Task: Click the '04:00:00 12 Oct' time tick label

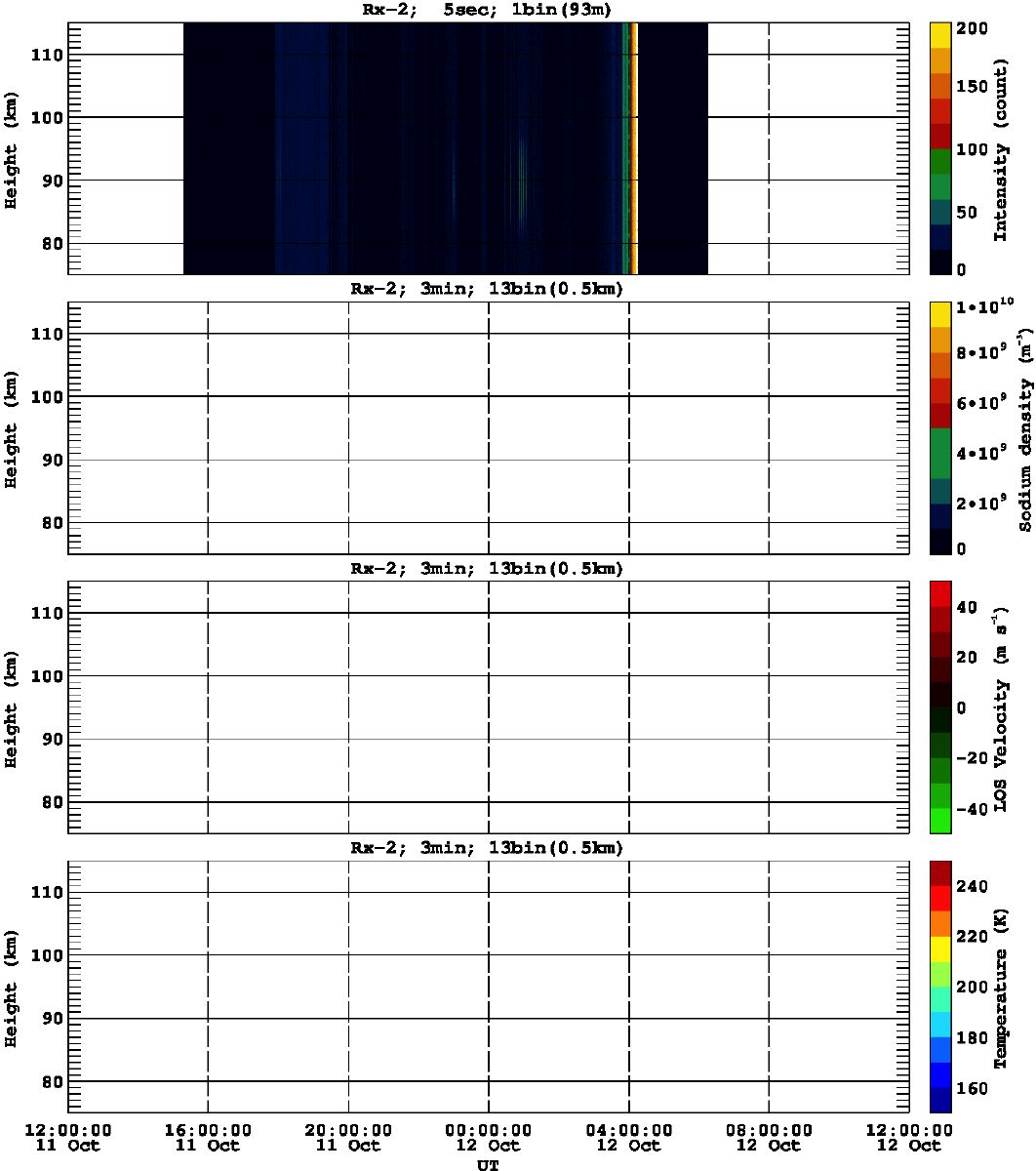Action: point(628,1137)
